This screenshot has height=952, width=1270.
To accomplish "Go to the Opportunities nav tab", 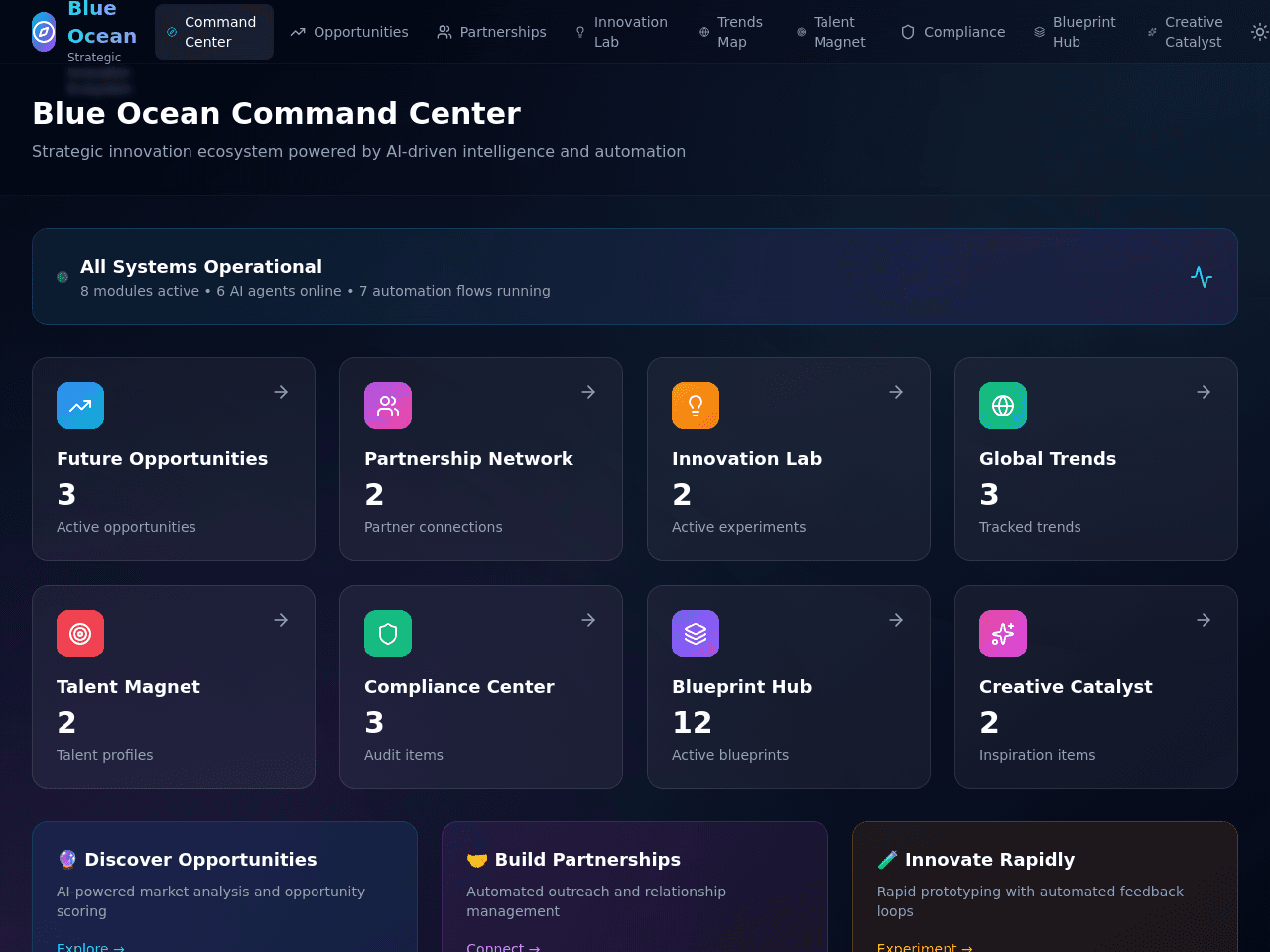I will (x=349, y=32).
